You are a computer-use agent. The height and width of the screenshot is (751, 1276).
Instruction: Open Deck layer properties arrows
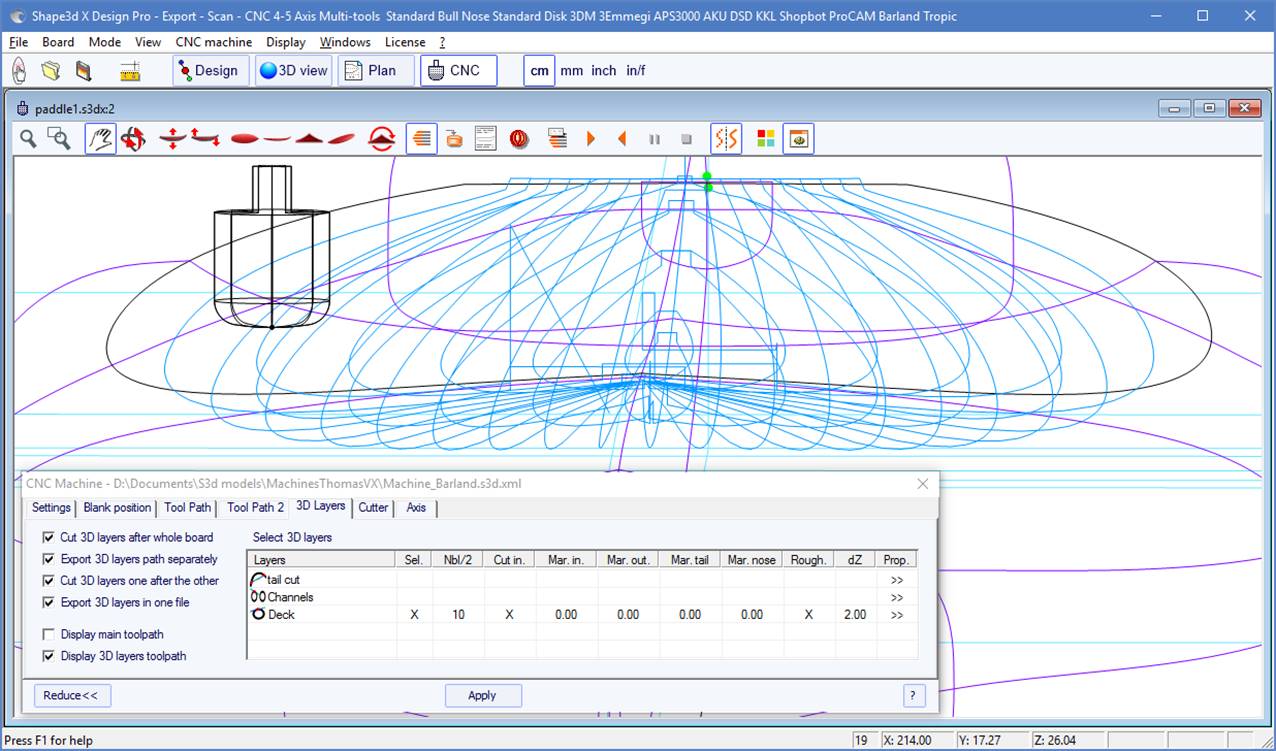tap(896, 615)
